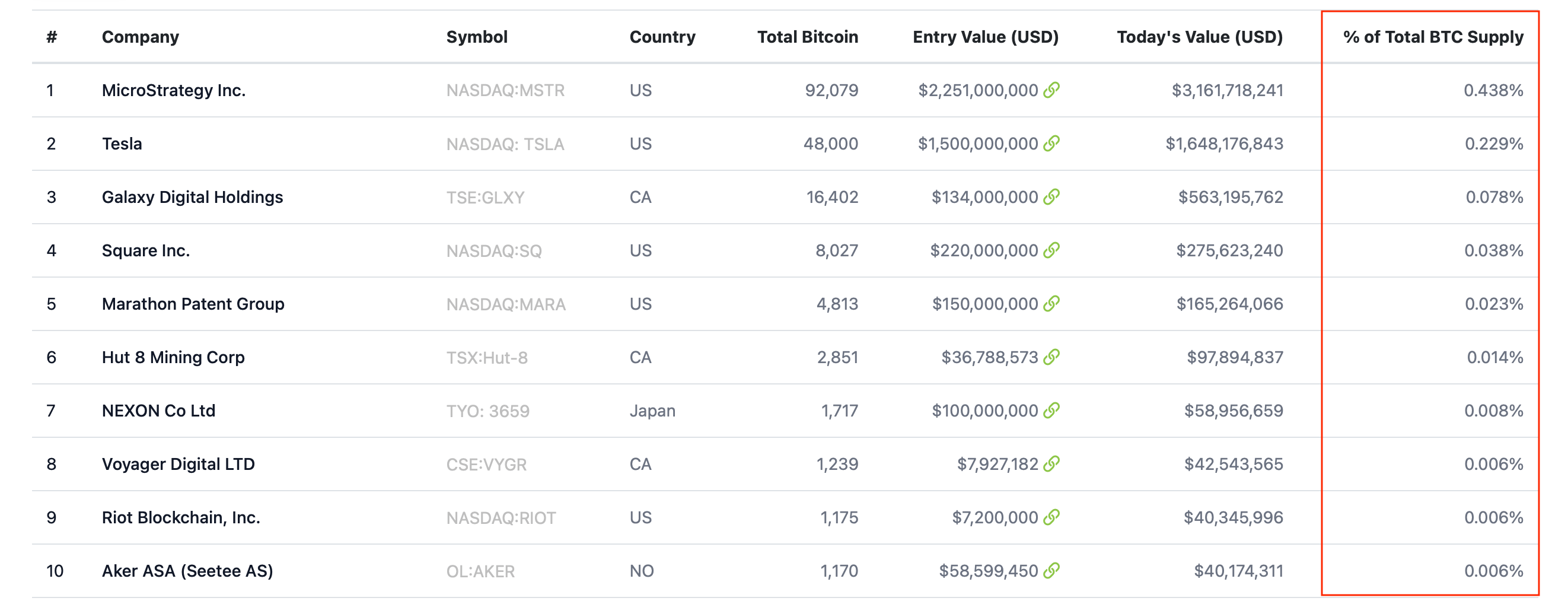This screenshot has width=1568, height=604.
Task: Select the NASDAQ:RIOT symbol
Action: point(501,518)
